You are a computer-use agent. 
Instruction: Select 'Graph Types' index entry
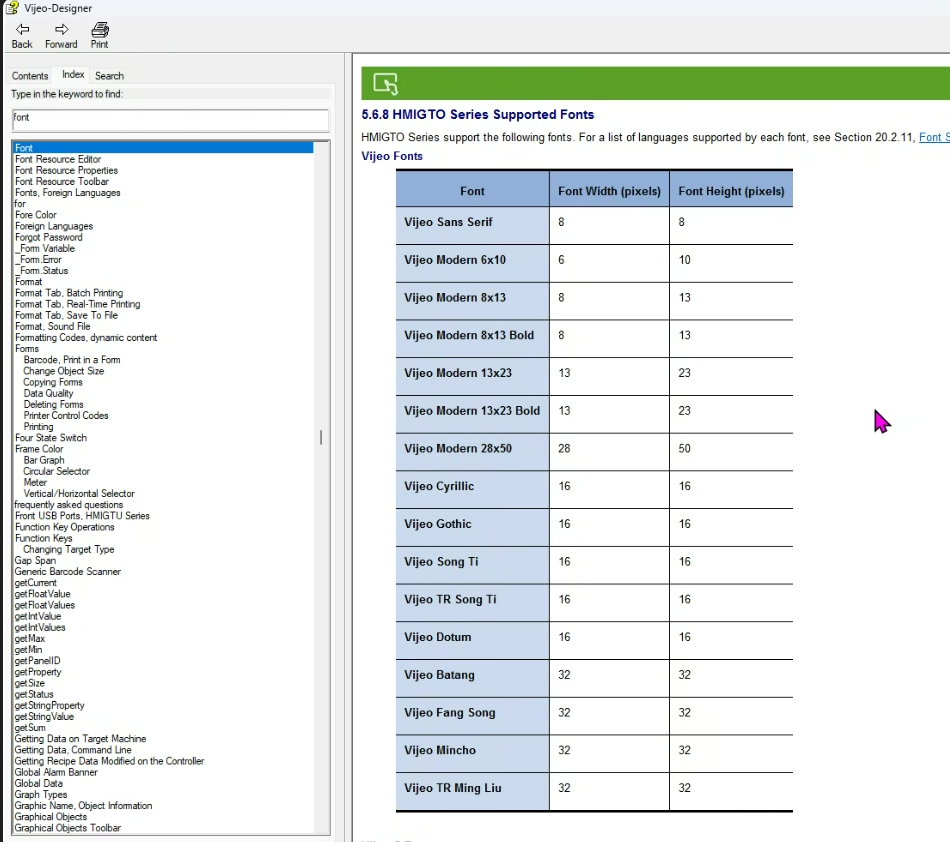(41, 795)
